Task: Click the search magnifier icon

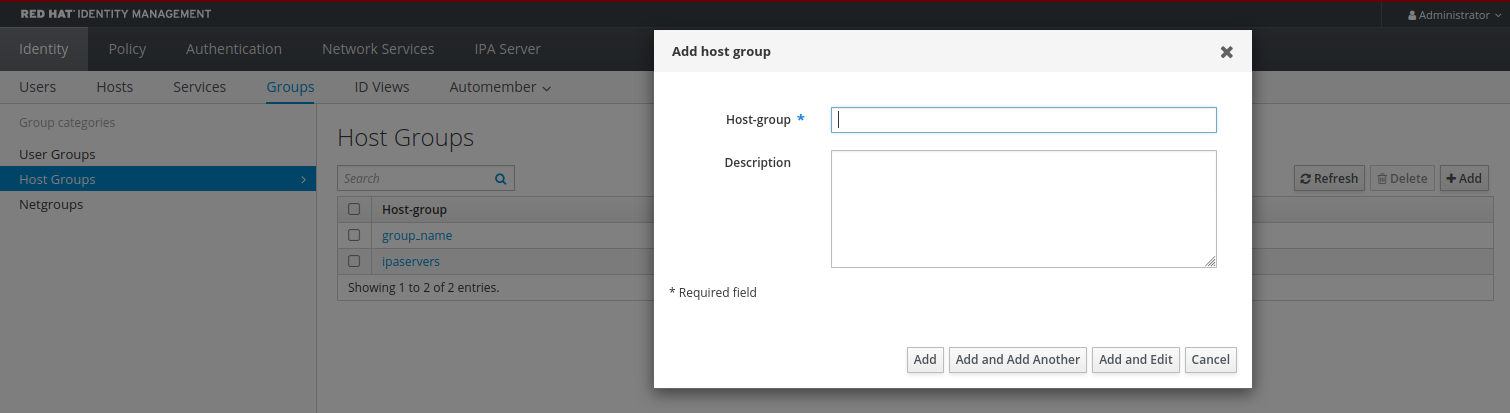Action: tap(500, 179)
